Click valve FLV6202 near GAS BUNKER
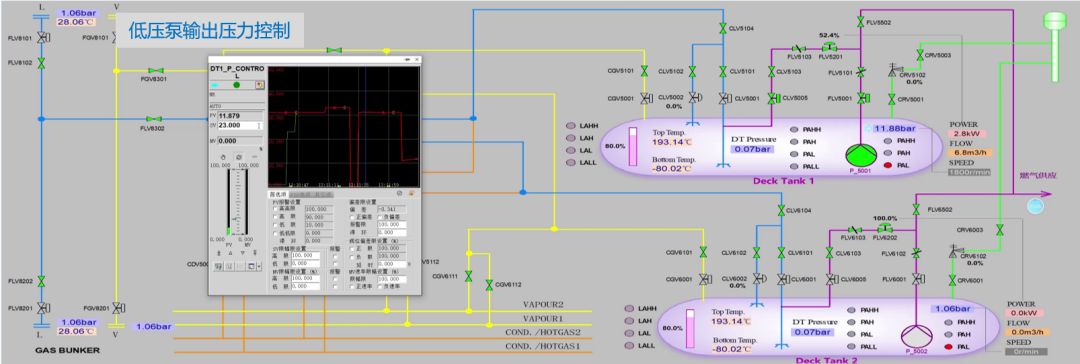Viewport: 1080px width, 364px height. 41,281
